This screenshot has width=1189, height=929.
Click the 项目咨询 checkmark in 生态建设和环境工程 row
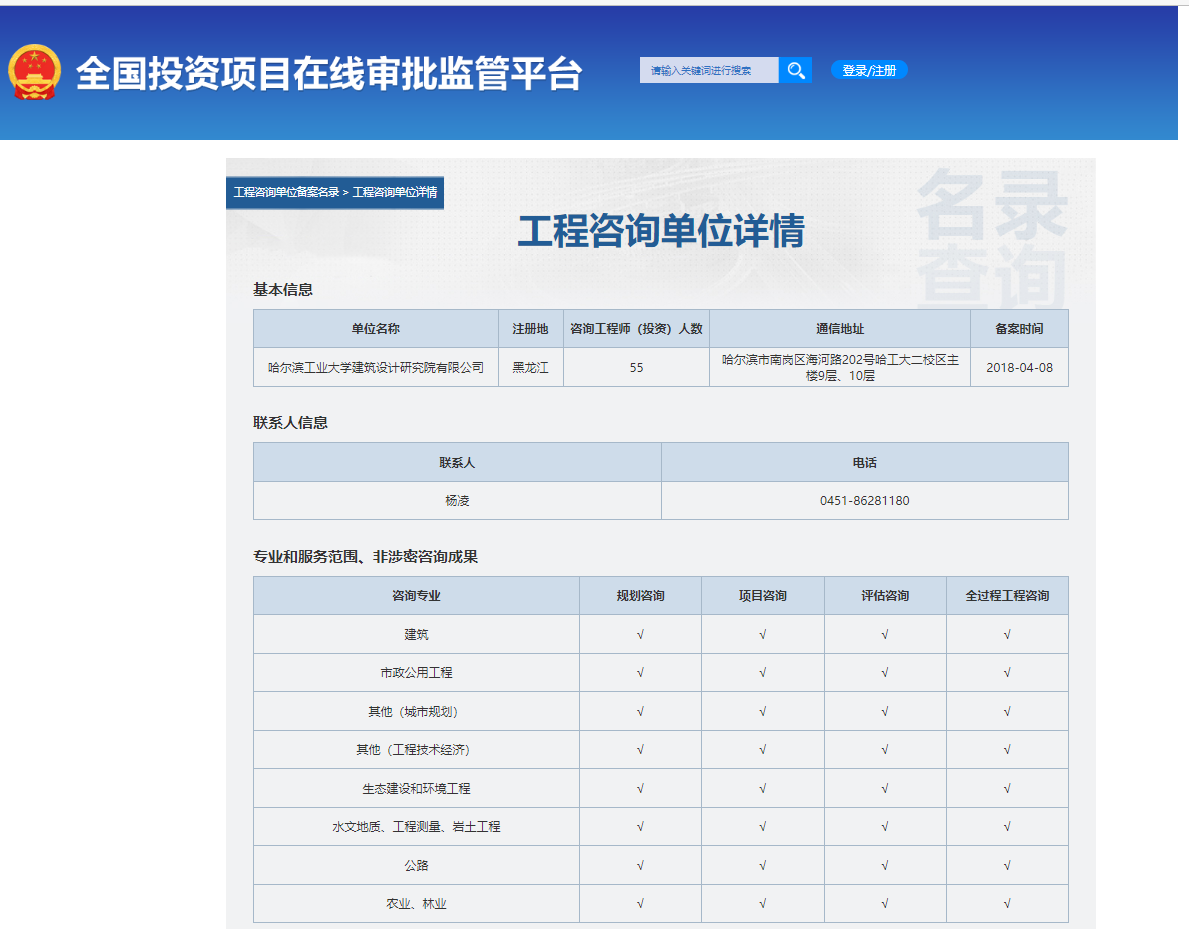coord(763,789)
